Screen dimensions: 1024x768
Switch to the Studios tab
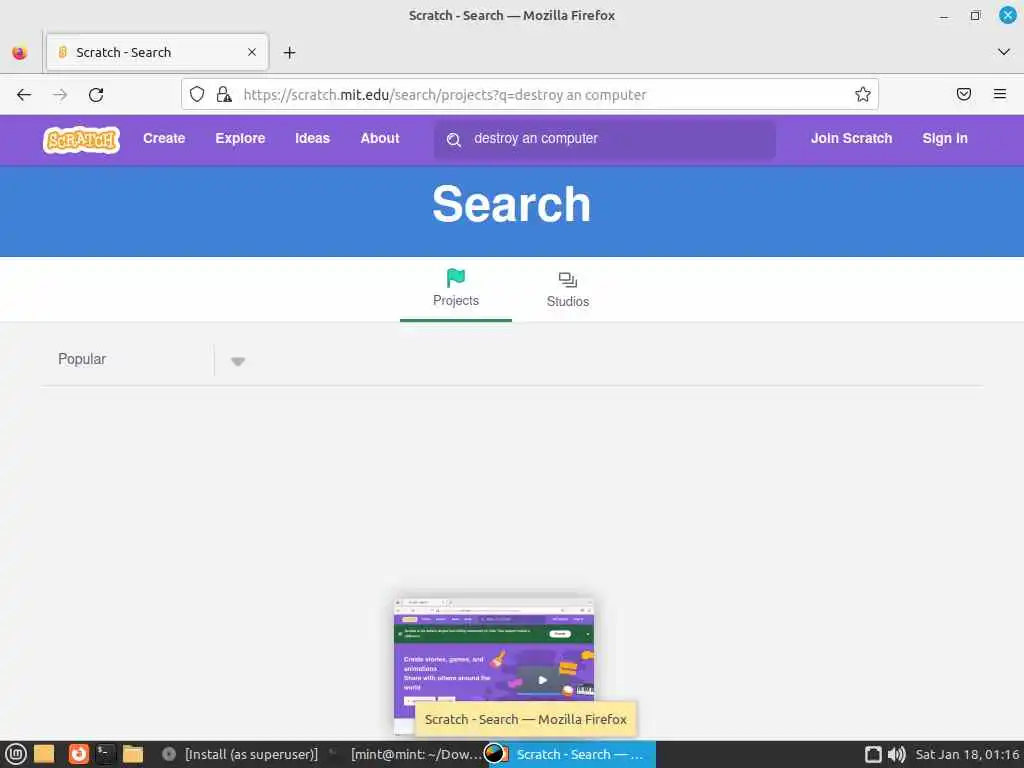(x=568, y=289)
